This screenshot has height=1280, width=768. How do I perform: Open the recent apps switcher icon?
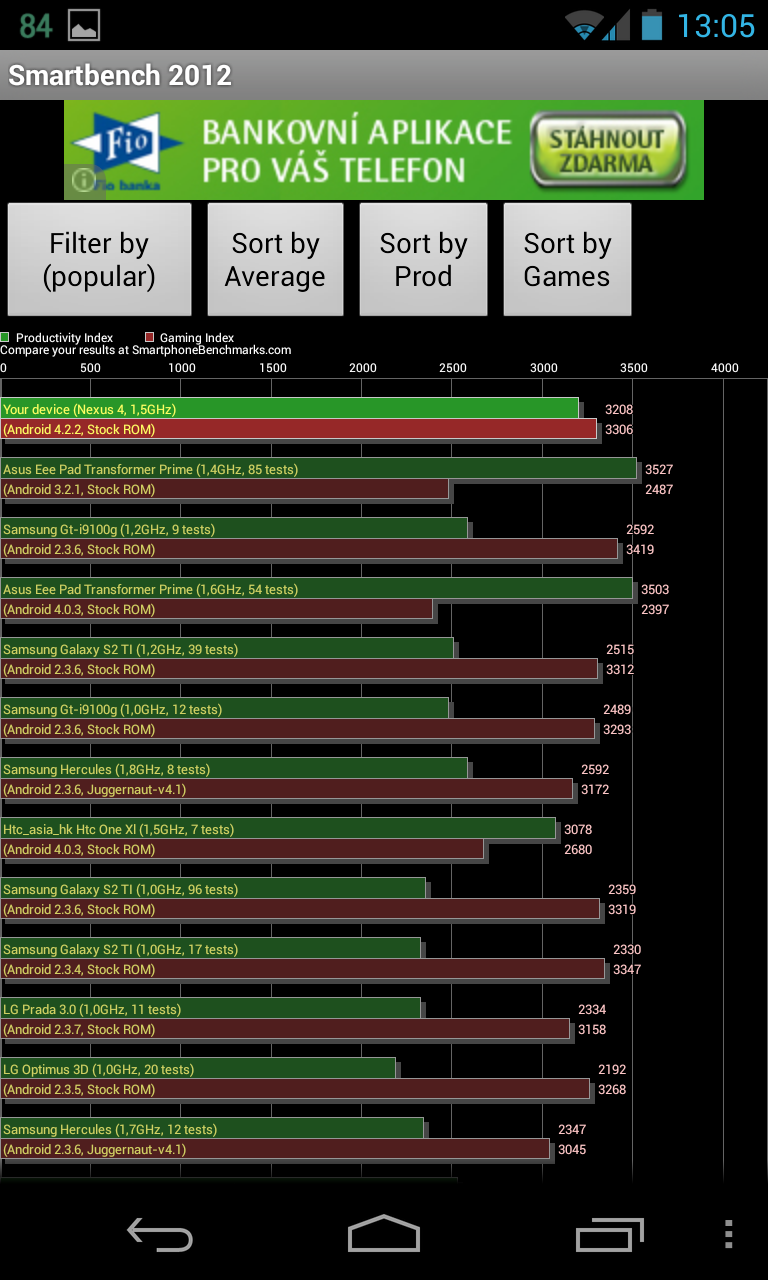pyautogui.click(x=609, y=1235)
